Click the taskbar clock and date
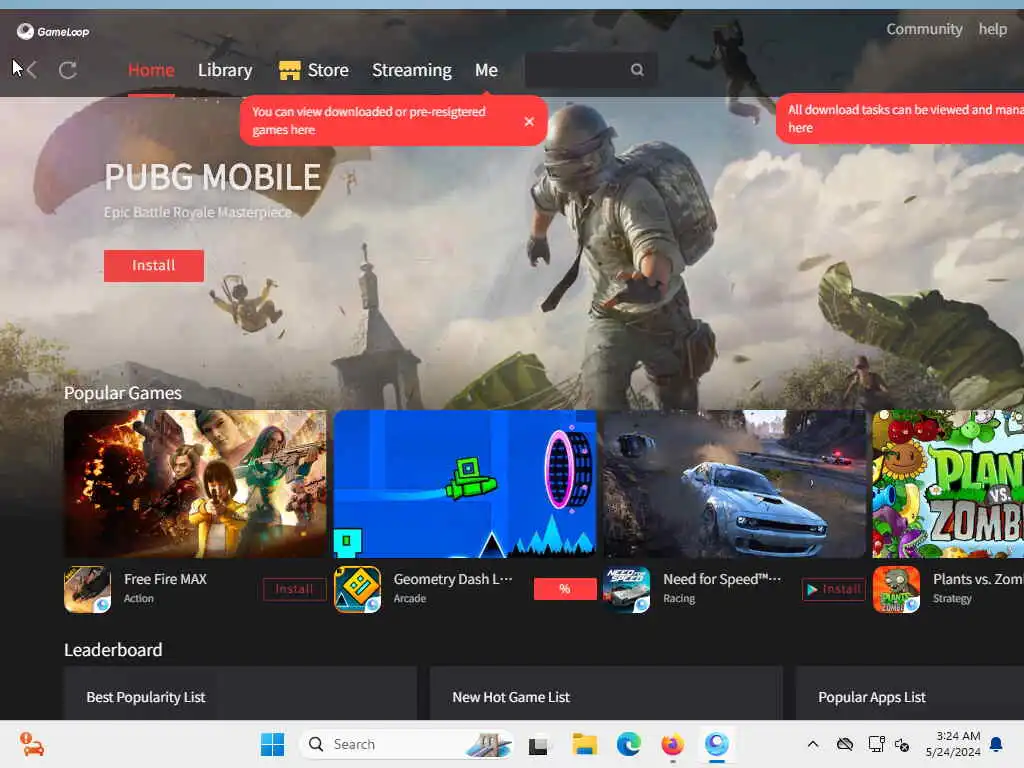This screenshot has width=1024, height=768. pyautogui.click(x=953, y=744)
